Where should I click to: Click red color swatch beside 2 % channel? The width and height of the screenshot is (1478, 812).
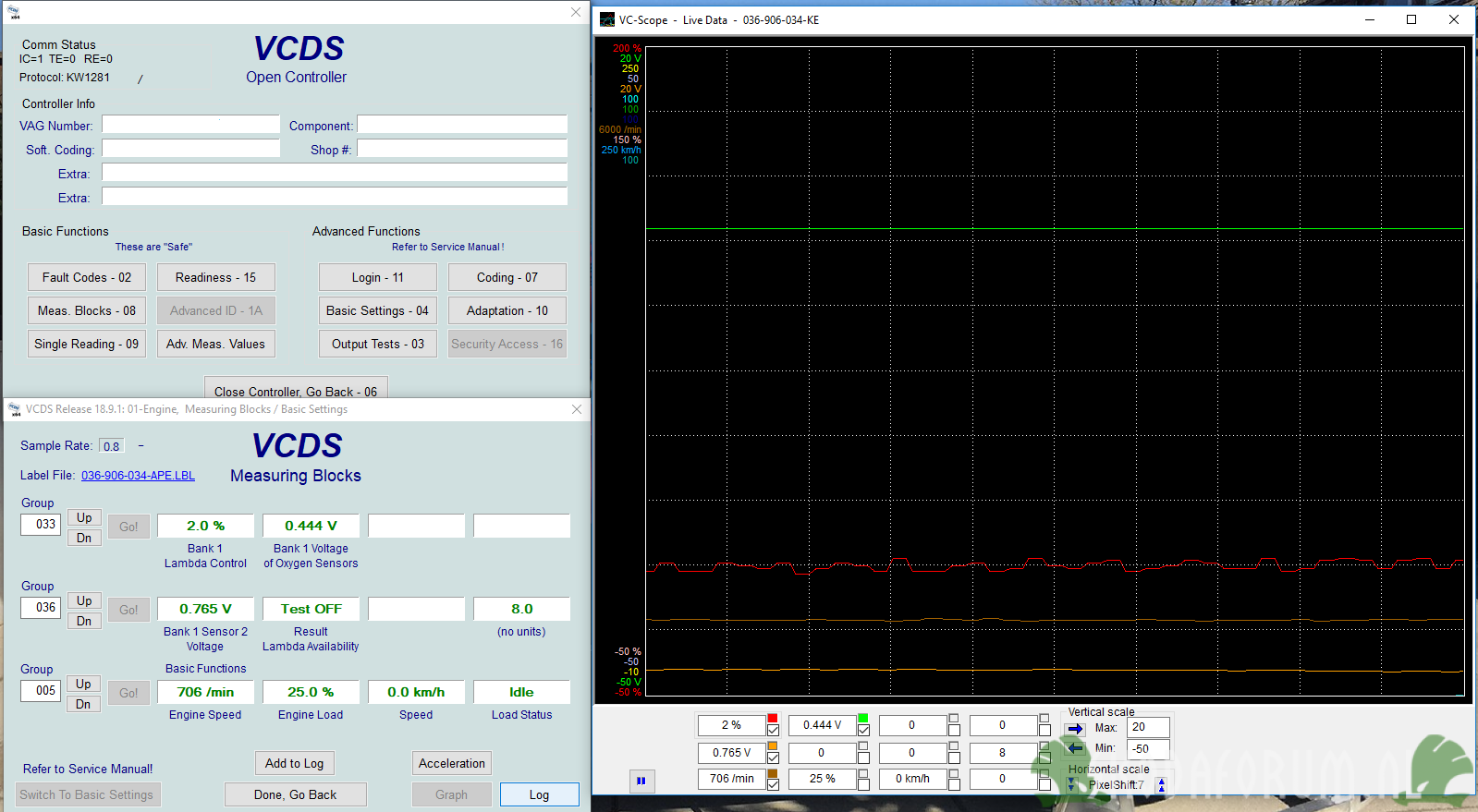tap(773, 718)
